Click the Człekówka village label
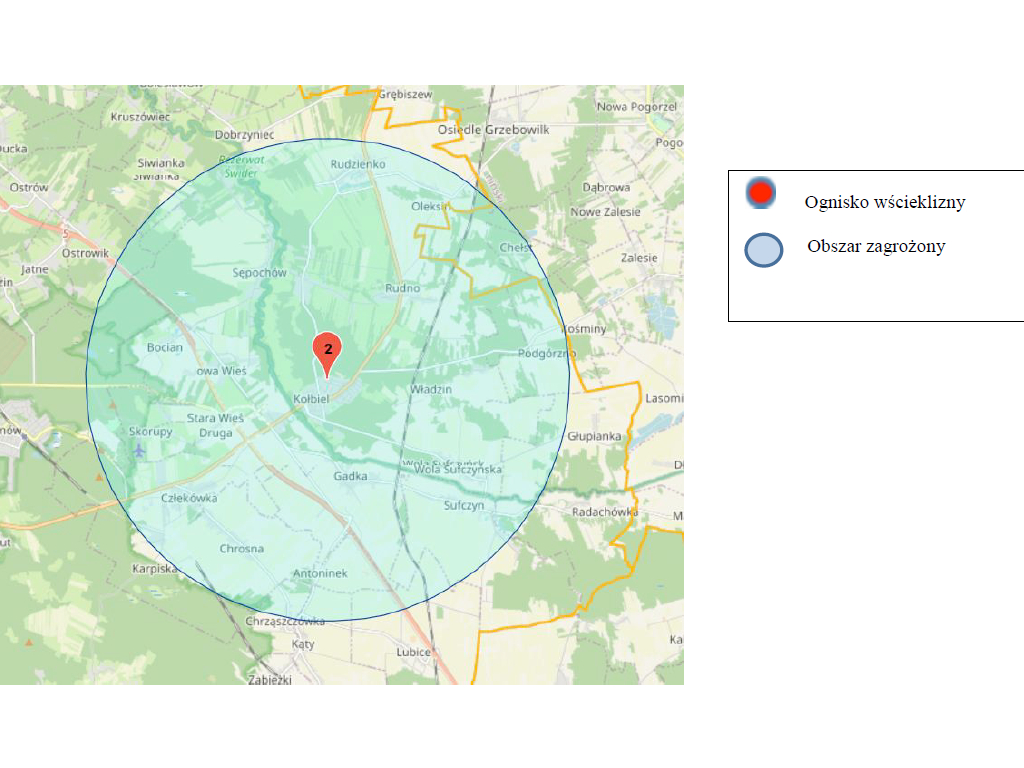 click(x=189, y=497)
